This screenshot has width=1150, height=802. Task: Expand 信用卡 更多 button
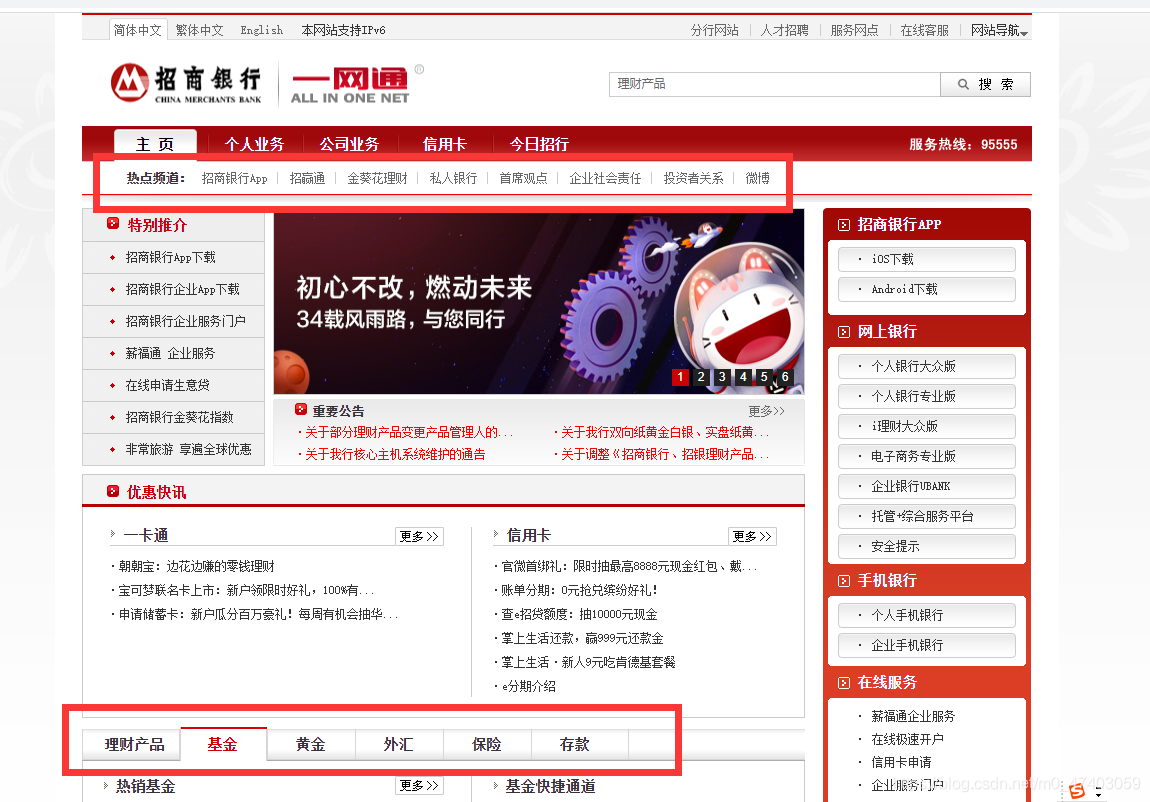pyautogui.click(x=752, y=536)
